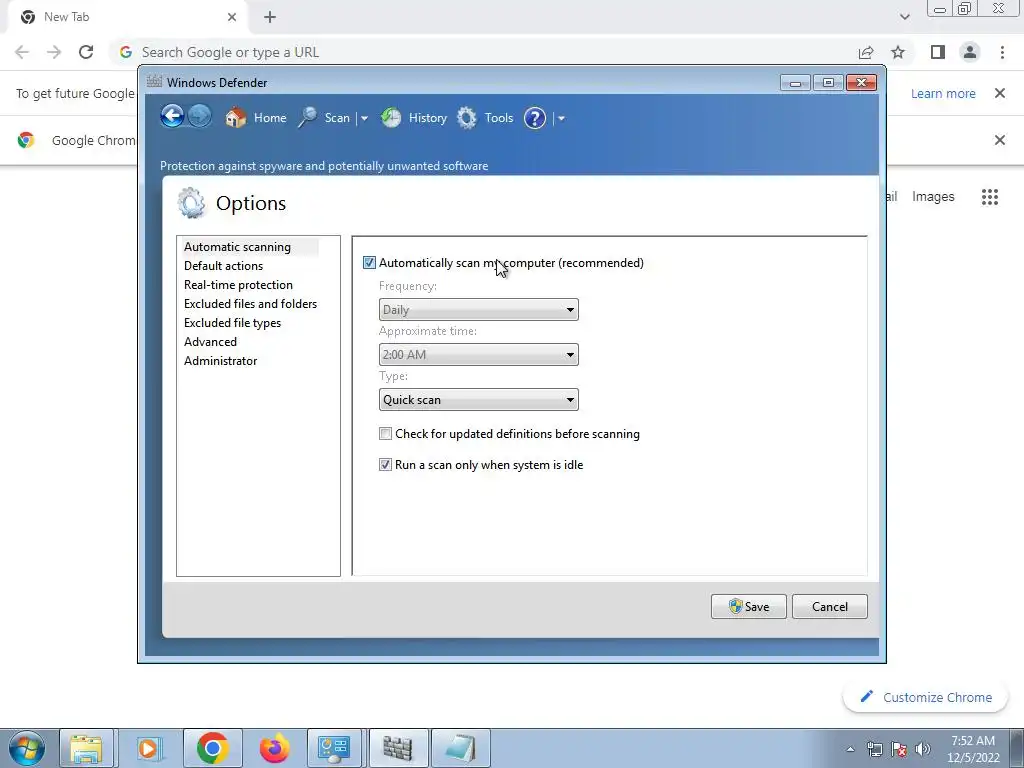This screenshot has width=1024, height=768.
Task: Open the Google apps grid icon
Action: point(990,197)
